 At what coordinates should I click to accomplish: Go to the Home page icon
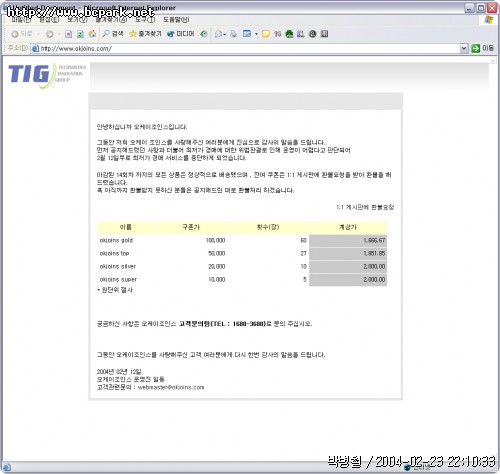point(92,34)
